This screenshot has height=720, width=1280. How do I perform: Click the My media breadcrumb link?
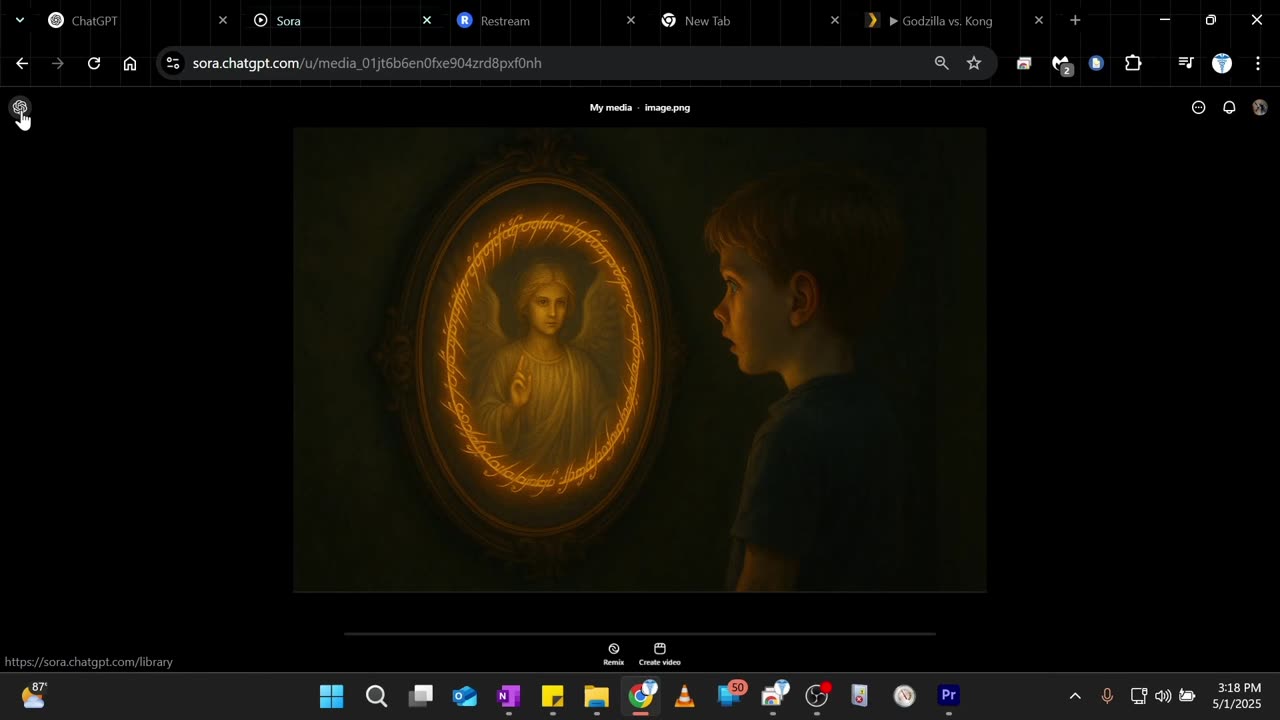click(x=610, y=108)
